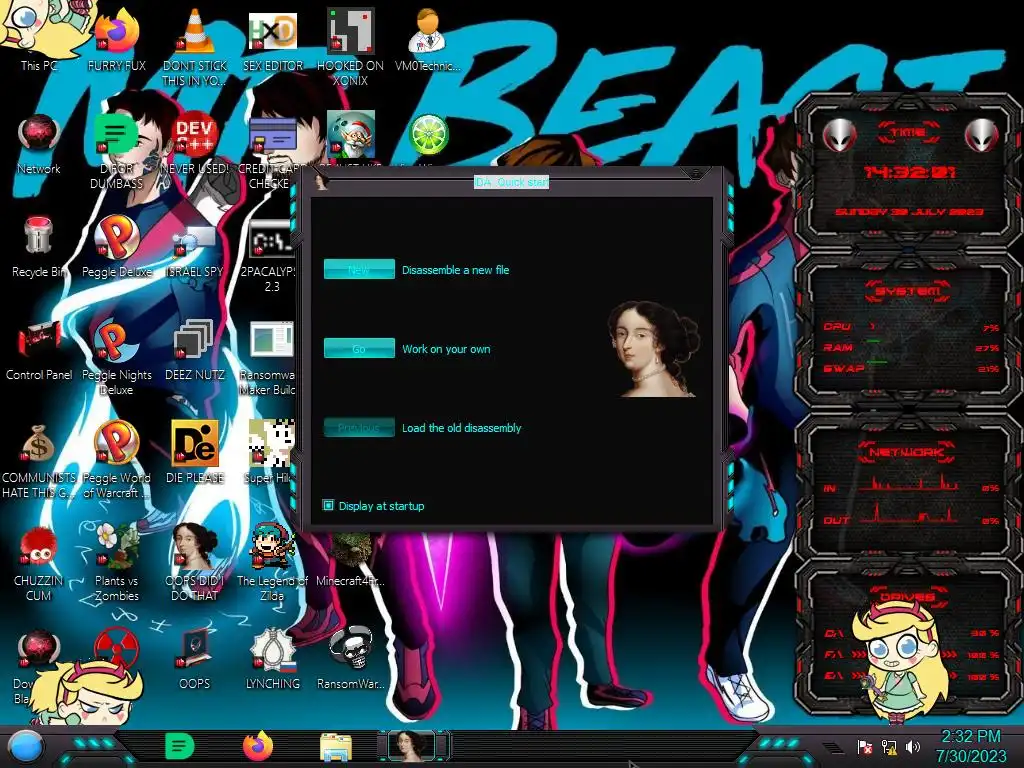
Task: Click the NETWORK widget header
Action: click(x=907, y=451)
